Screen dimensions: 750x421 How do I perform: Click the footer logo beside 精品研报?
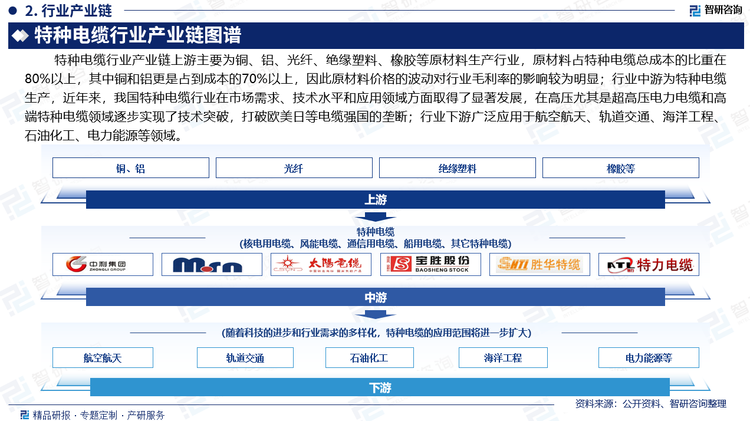(25, 415)
